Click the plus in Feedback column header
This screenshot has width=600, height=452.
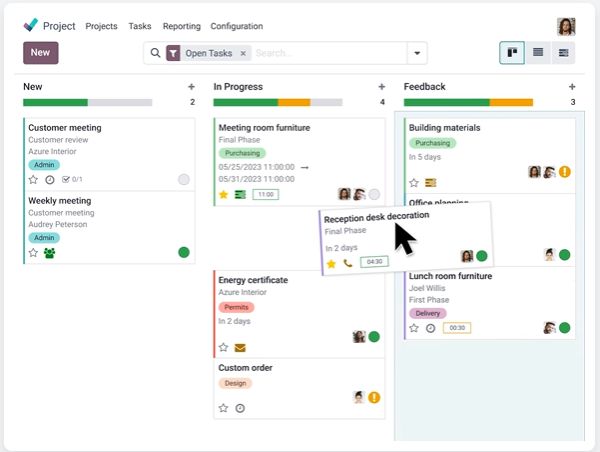[572, 87]
